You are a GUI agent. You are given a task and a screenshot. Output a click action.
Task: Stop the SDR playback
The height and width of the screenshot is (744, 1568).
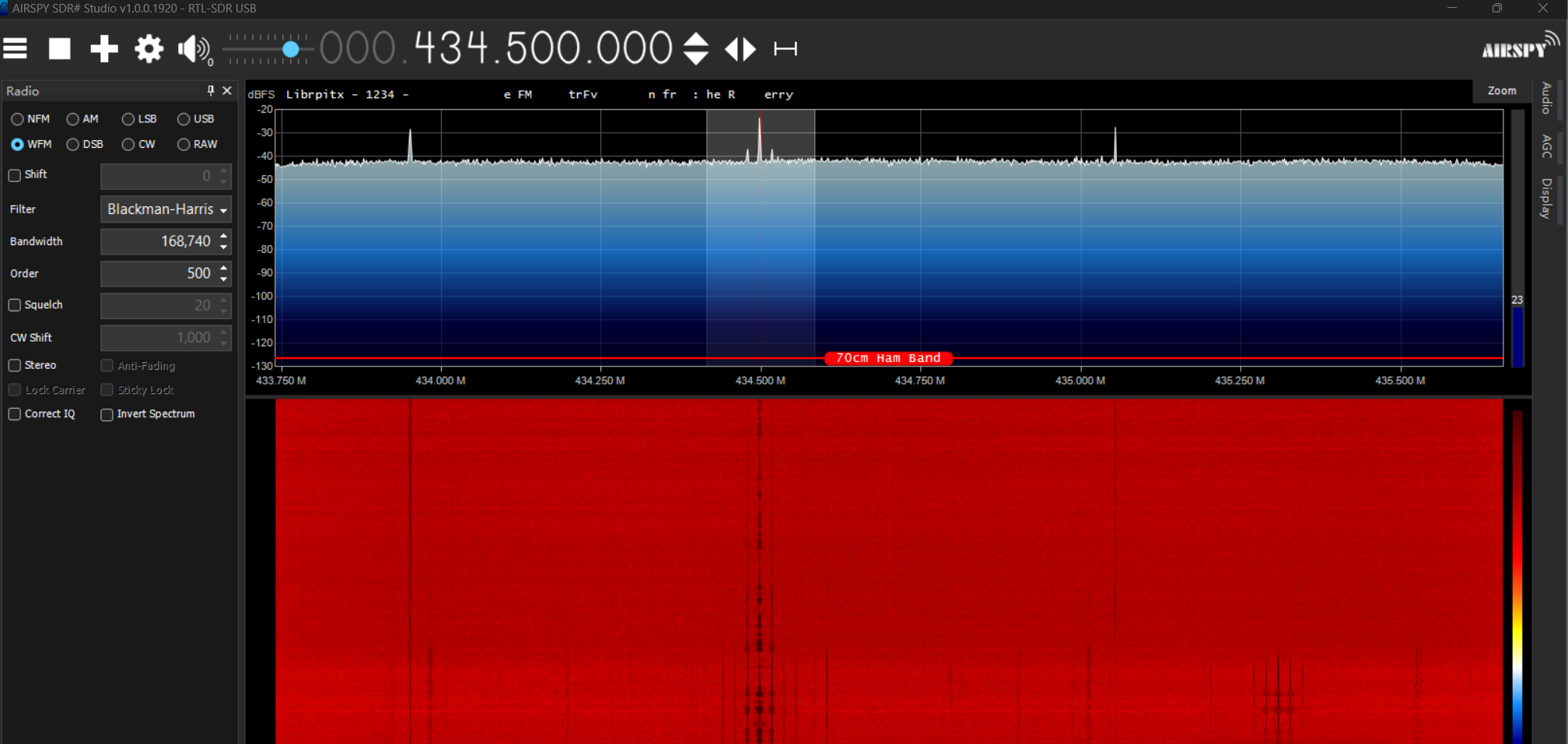(59, 48)
